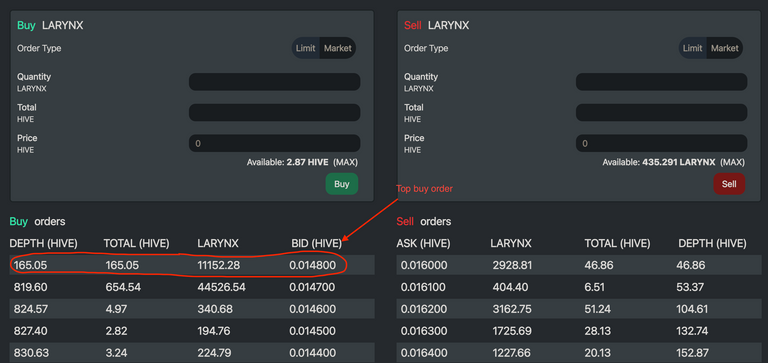Click the 20.13 total in Sell orders

click(x=597, y=353)
